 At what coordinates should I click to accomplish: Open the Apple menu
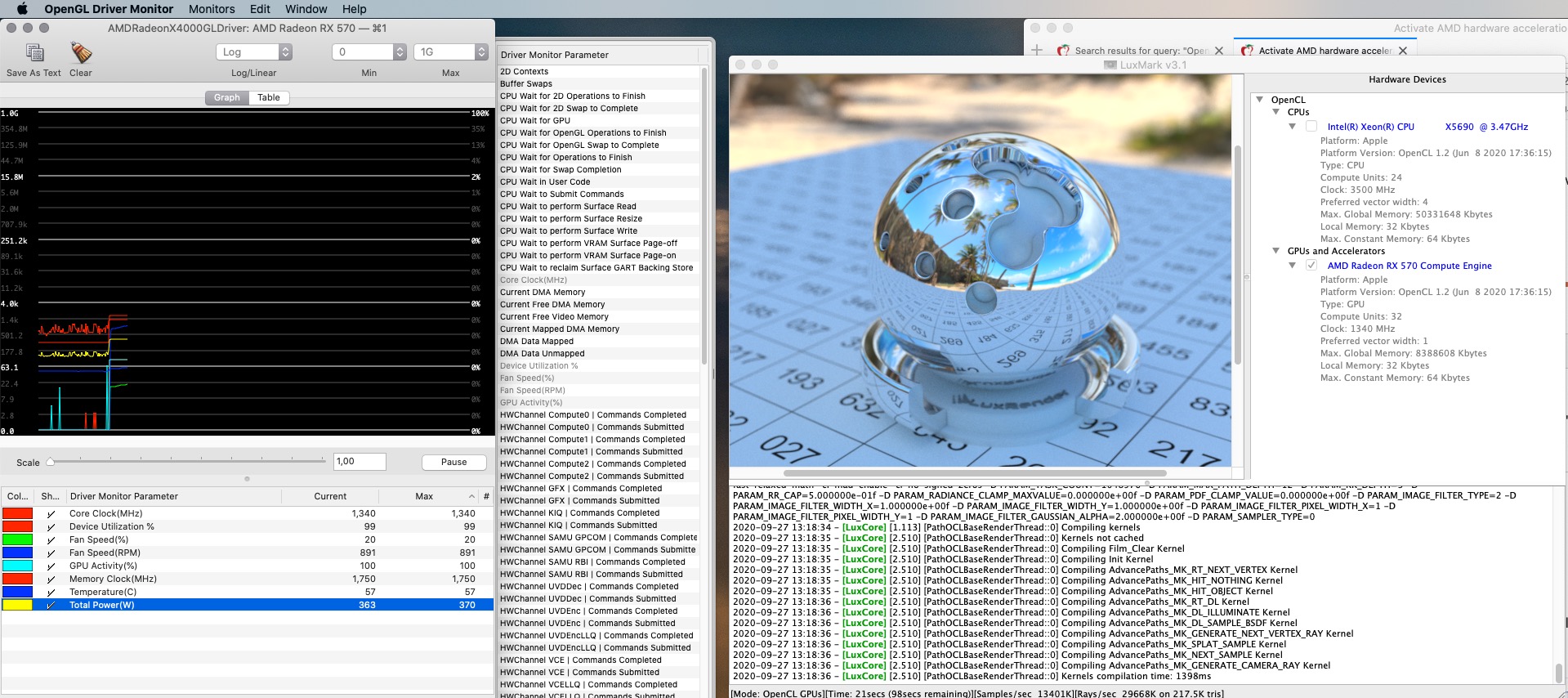(22, 9)
